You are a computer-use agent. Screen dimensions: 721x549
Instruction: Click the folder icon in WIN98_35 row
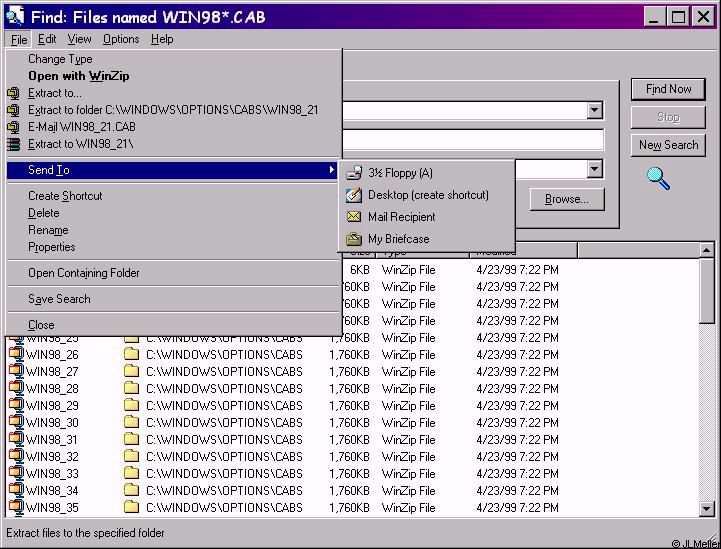pos(132,507)
